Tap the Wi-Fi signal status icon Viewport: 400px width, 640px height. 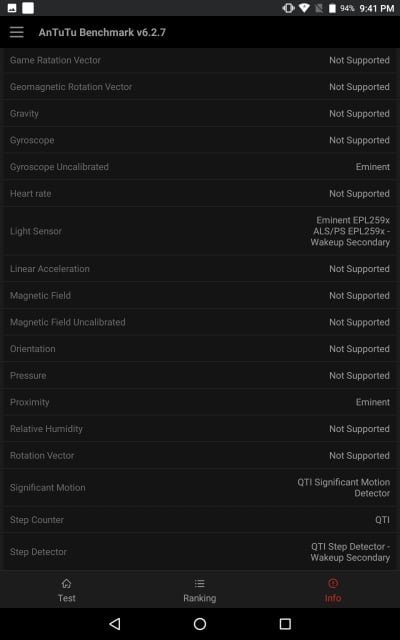(x=304, y=8)
